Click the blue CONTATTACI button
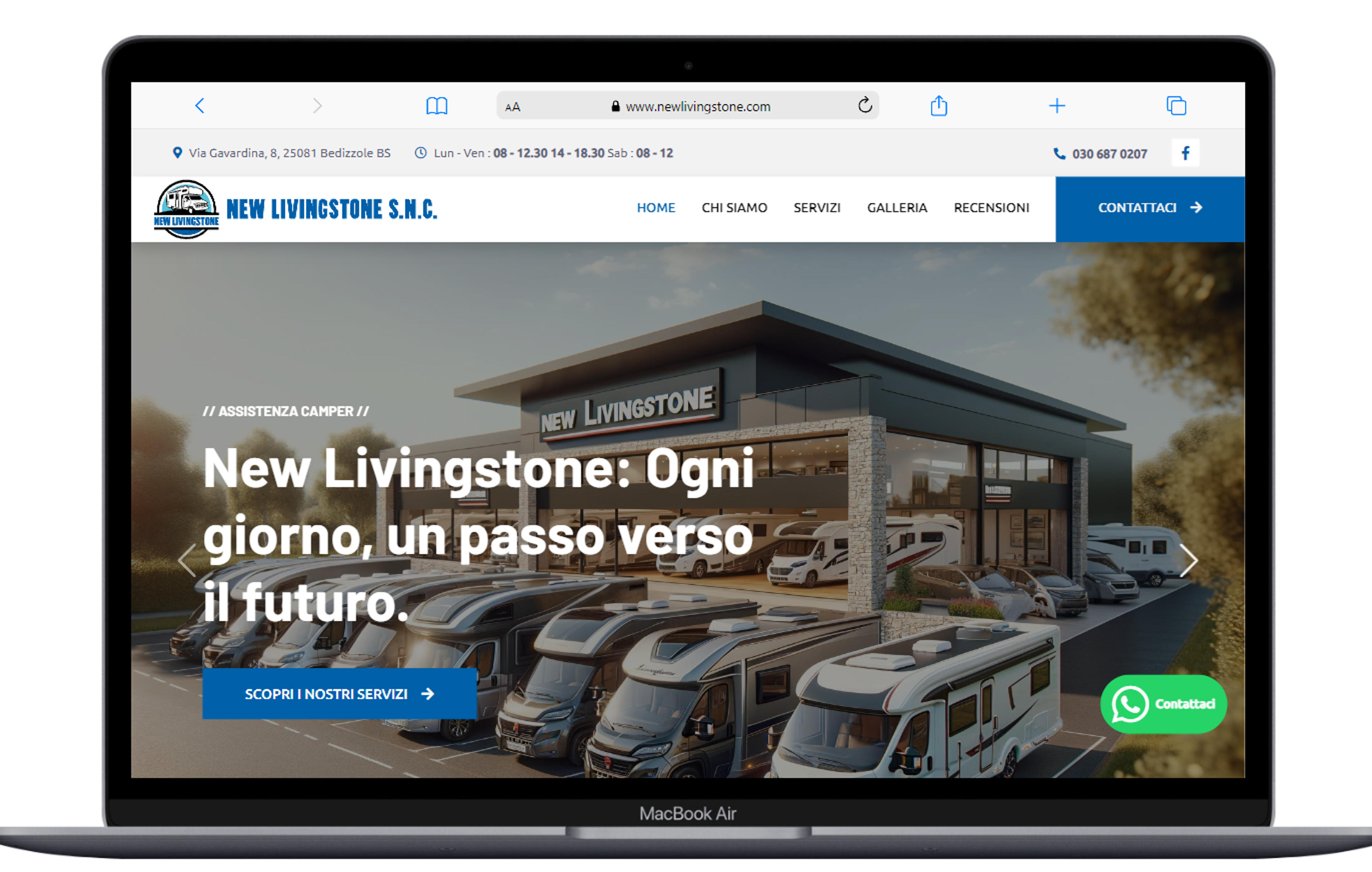This screenshot has height=872, width=1372. pos(1150,209)
